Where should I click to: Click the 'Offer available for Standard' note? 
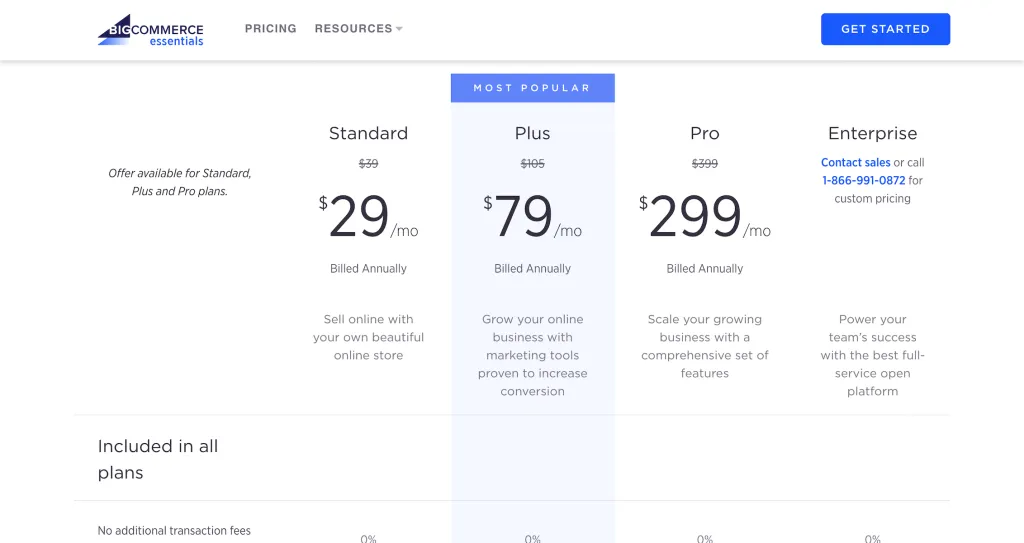(x=180, y=182)
